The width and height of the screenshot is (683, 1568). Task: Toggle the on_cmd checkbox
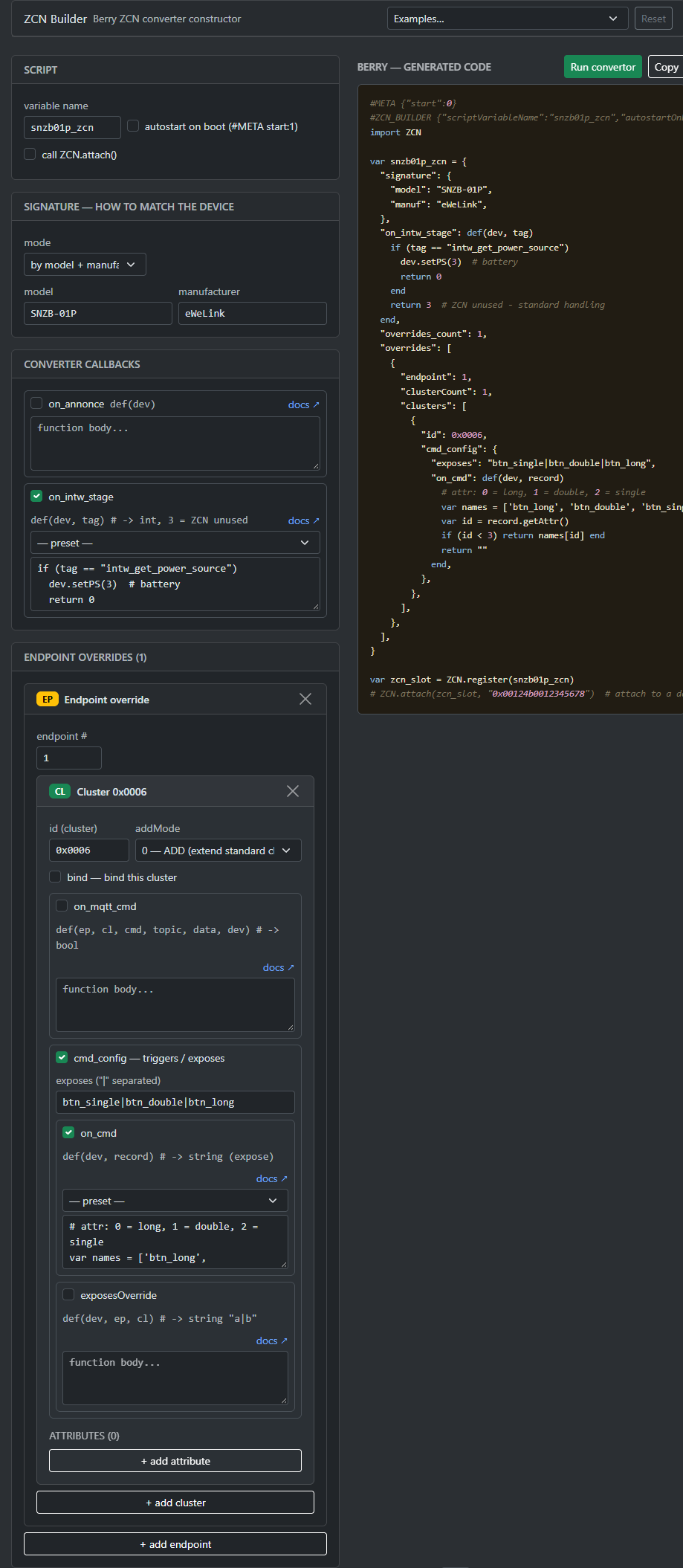(x=68, y=1132)
